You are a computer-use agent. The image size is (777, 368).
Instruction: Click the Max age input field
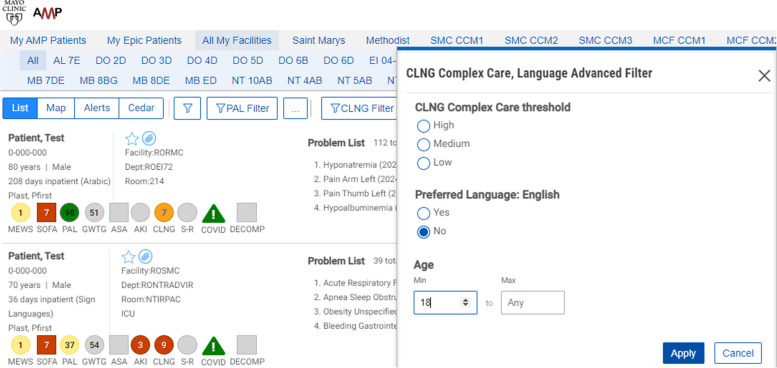click(x=533, y=303)
